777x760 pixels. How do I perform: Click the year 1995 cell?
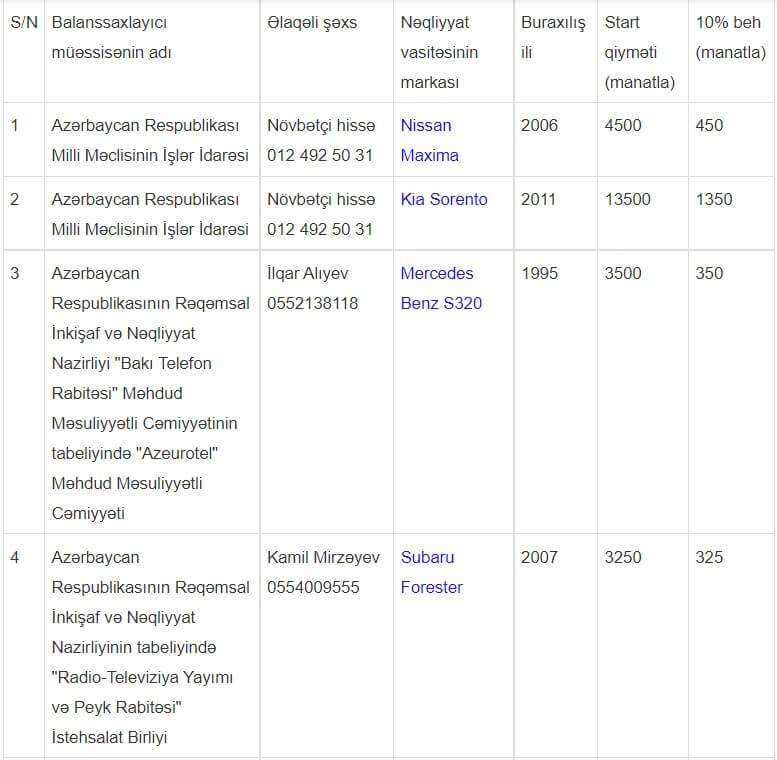click(x=539, y=273)
